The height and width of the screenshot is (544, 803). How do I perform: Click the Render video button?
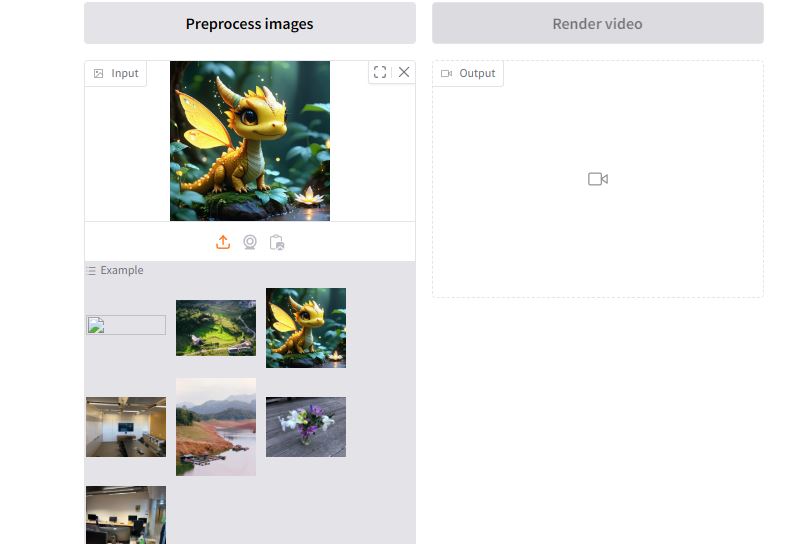coord(598,23)
